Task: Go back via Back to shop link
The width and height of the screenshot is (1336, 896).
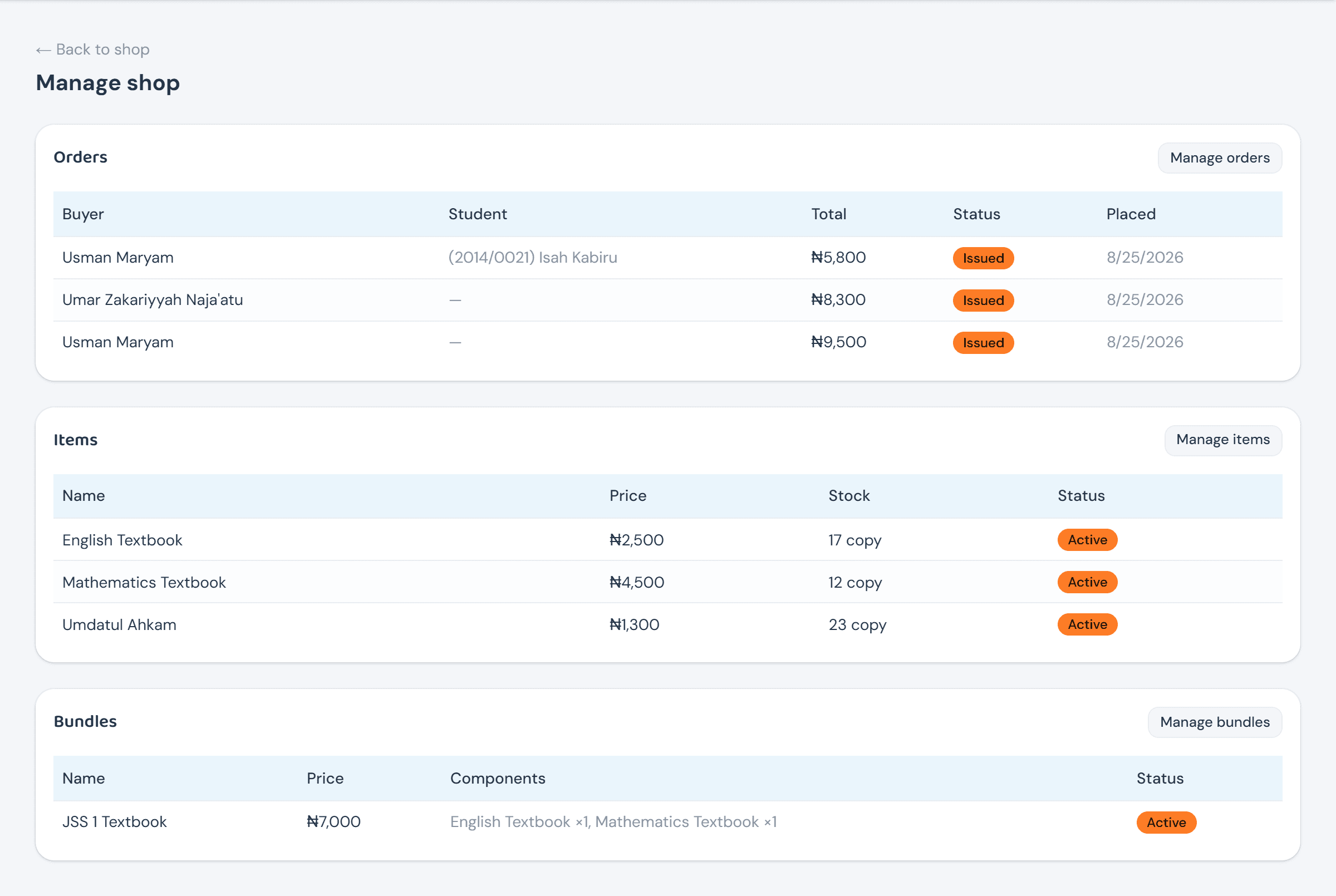Action: (92, 49)
